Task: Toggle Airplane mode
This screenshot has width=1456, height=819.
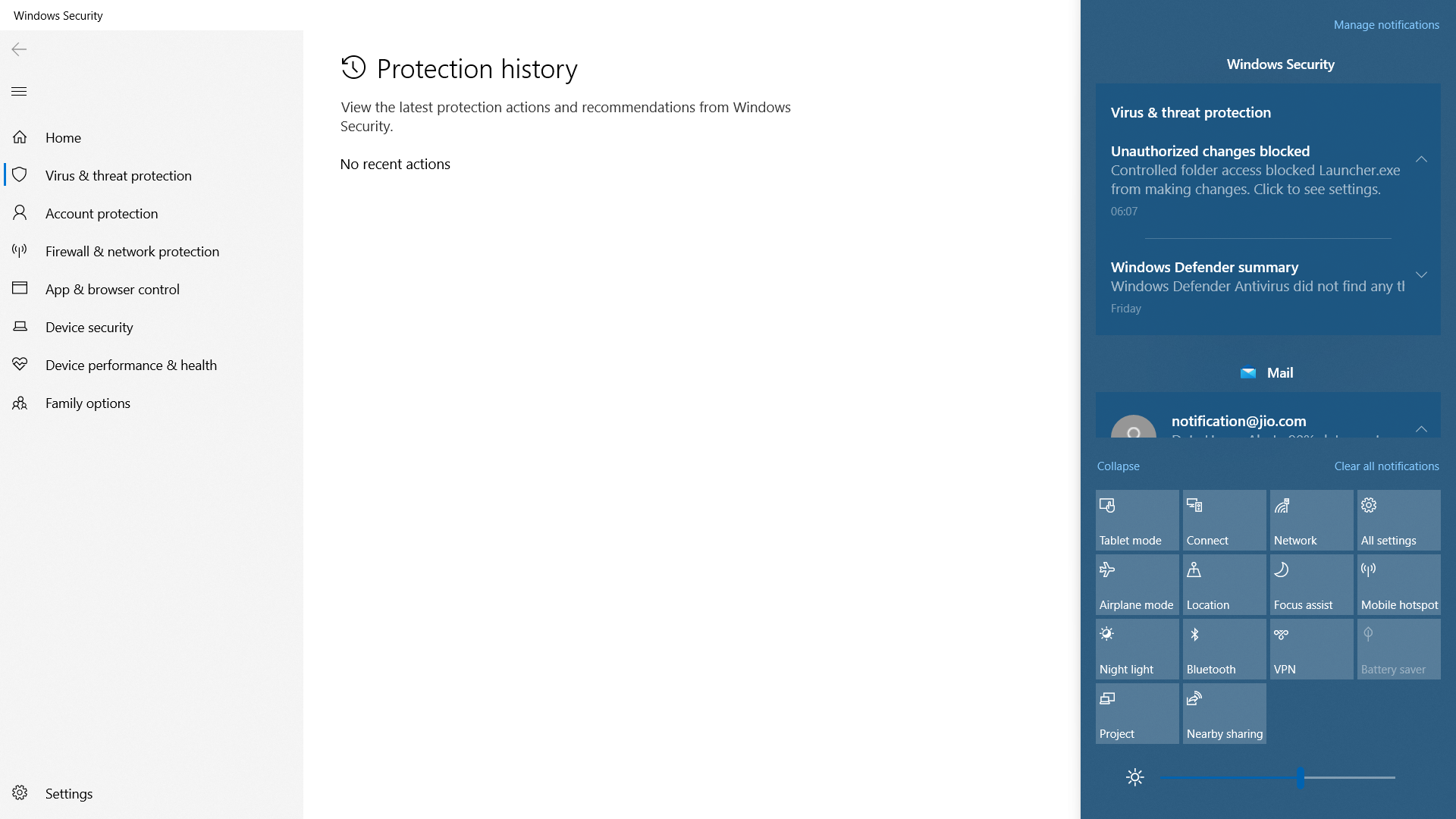Action: pos(1137,585)
